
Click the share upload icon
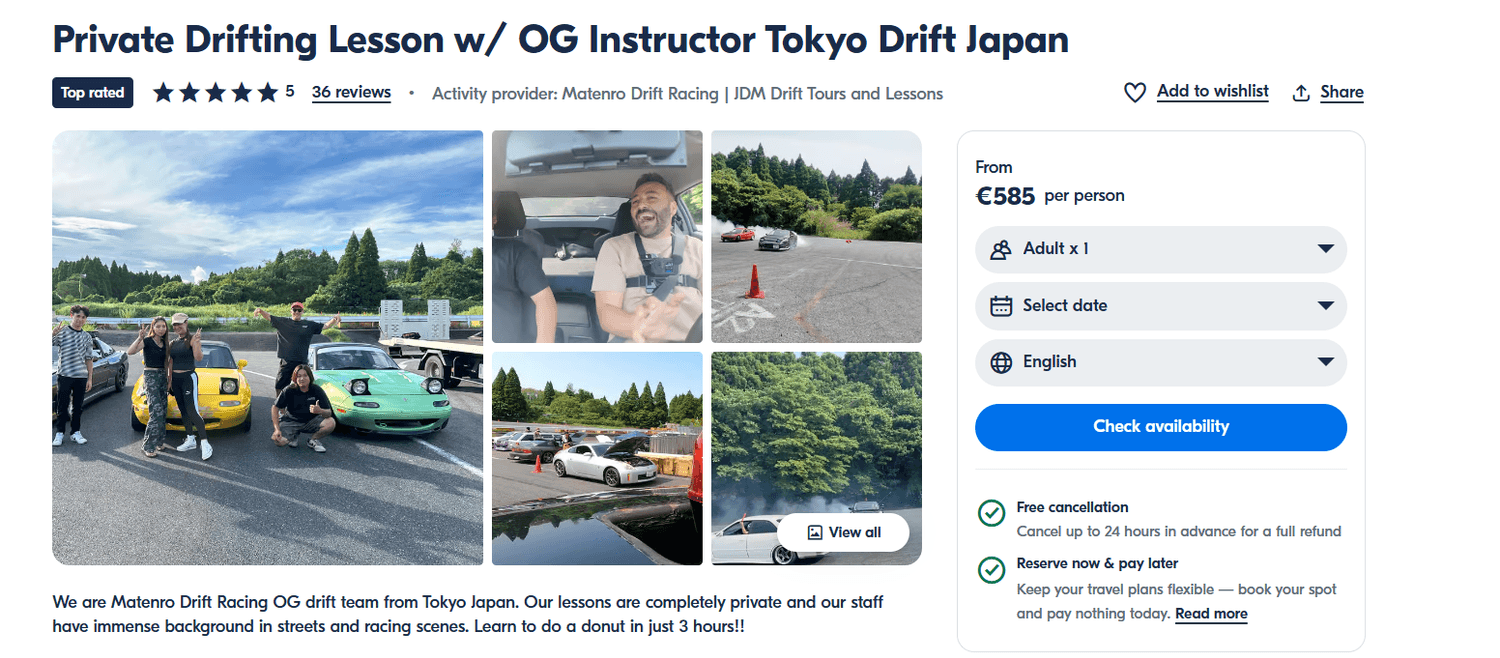(x=1301, y=93)
